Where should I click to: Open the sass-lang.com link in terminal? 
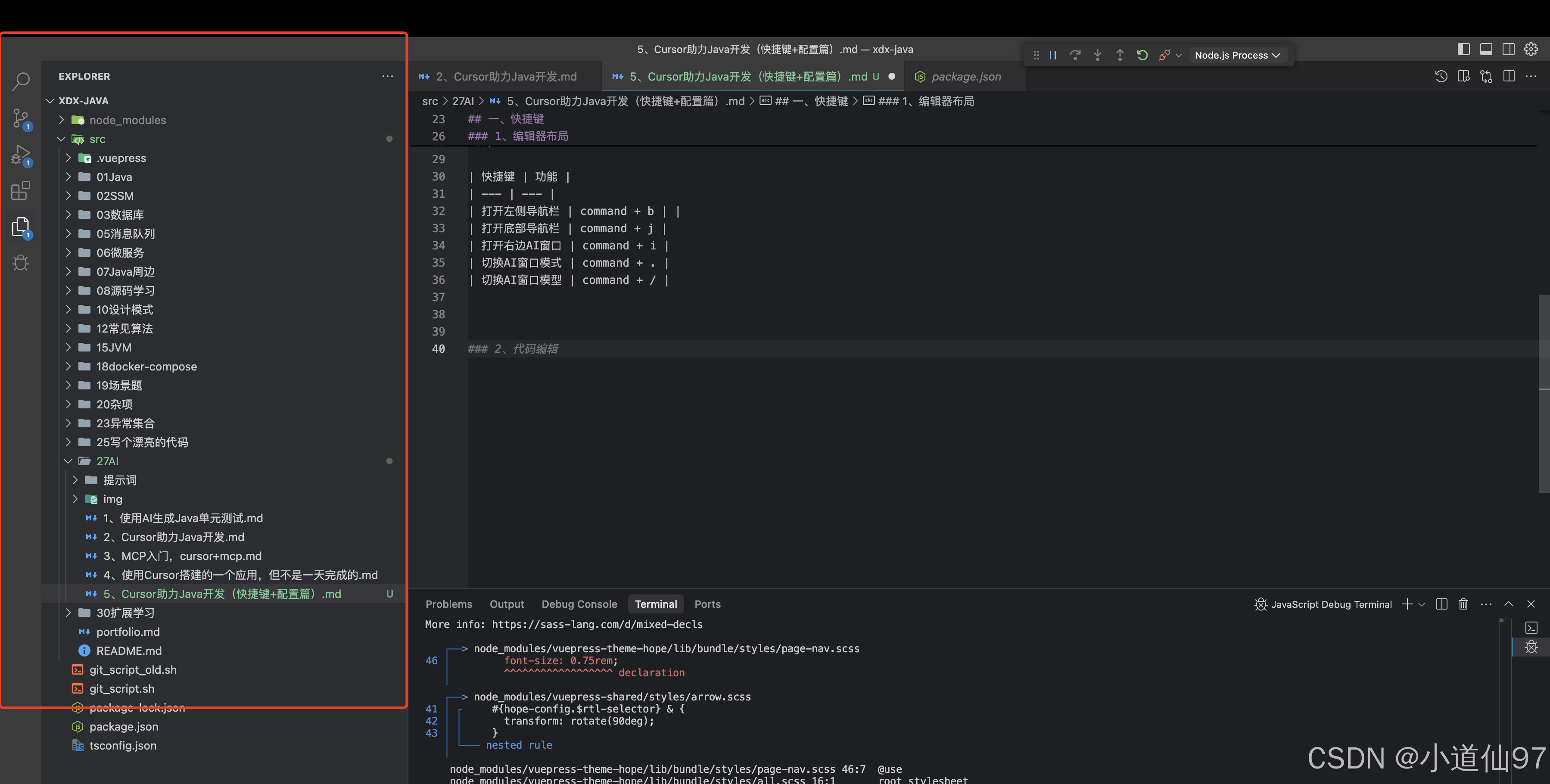pos(597,625)
